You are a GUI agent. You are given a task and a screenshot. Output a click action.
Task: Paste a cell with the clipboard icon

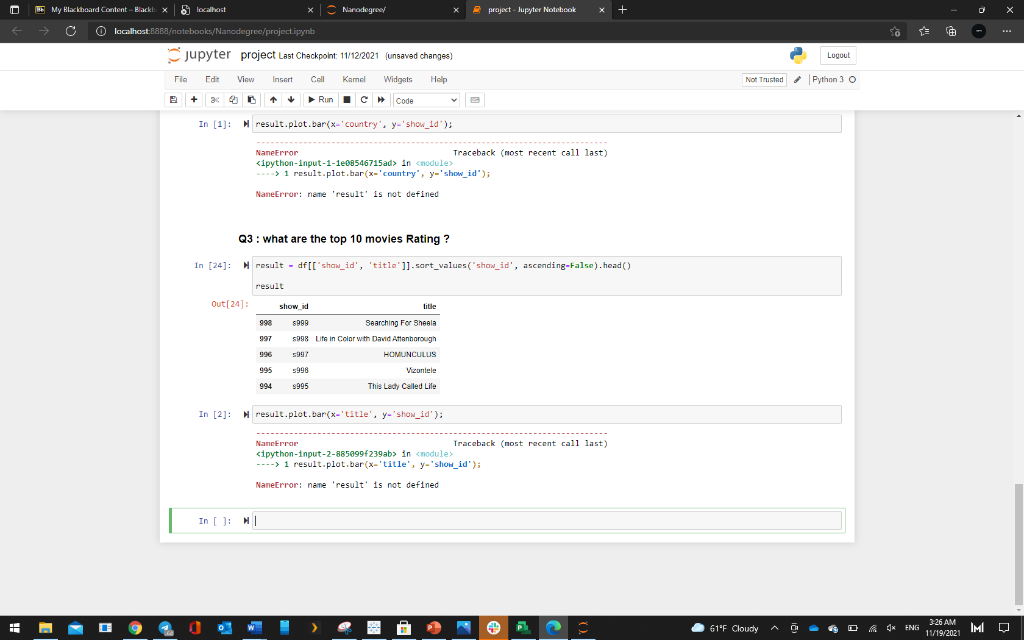click(252, 99)
